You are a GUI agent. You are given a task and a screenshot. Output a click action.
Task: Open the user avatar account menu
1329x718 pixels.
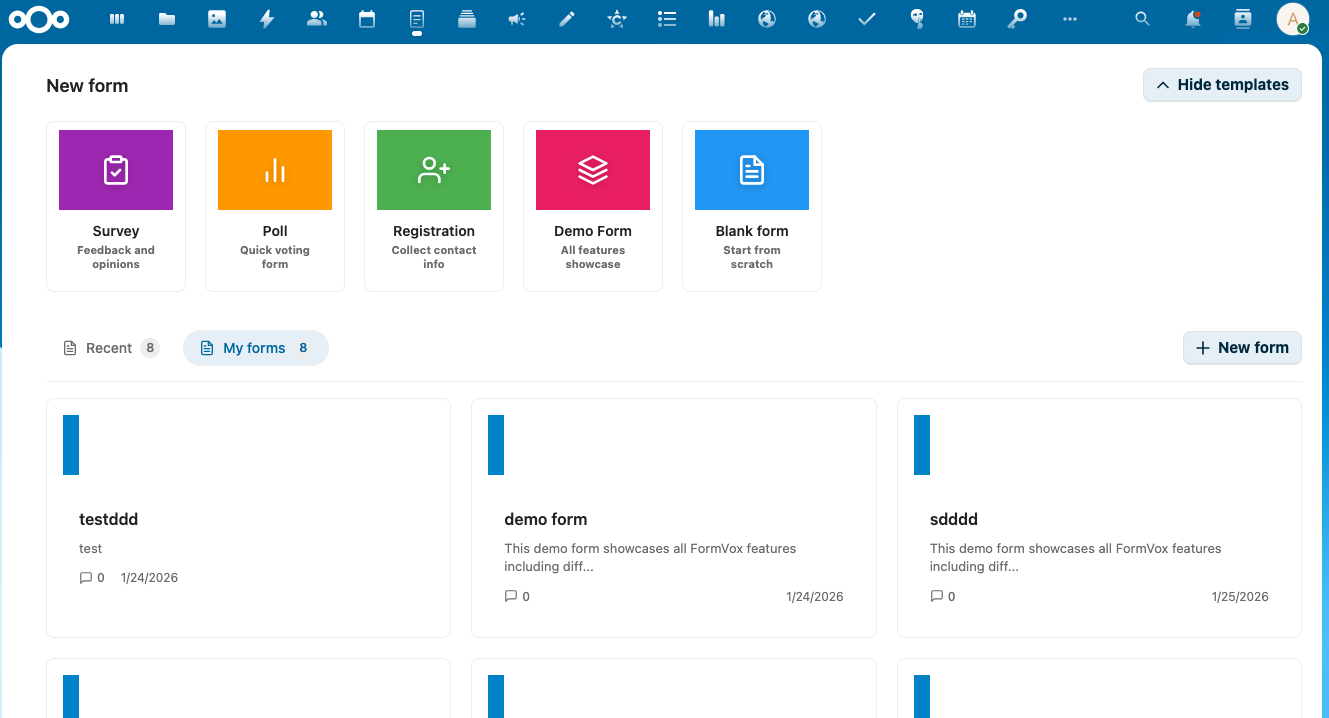1292,19
